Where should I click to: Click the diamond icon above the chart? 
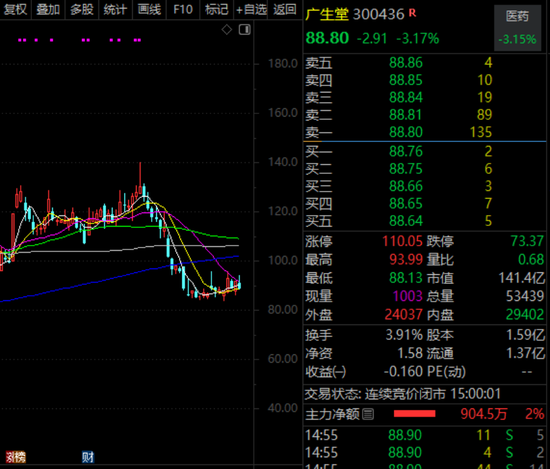point(227,30)
